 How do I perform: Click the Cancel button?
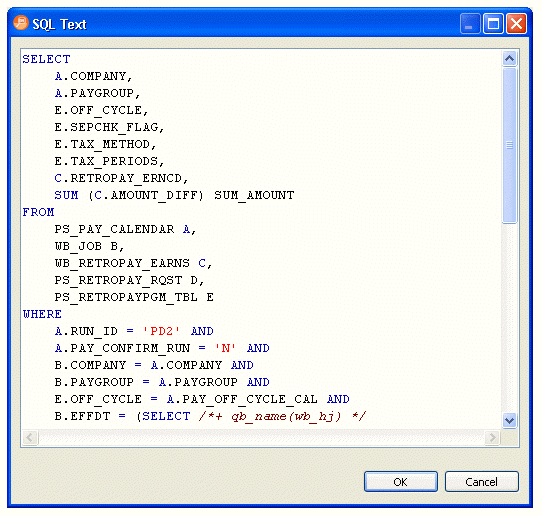[482, 481]
